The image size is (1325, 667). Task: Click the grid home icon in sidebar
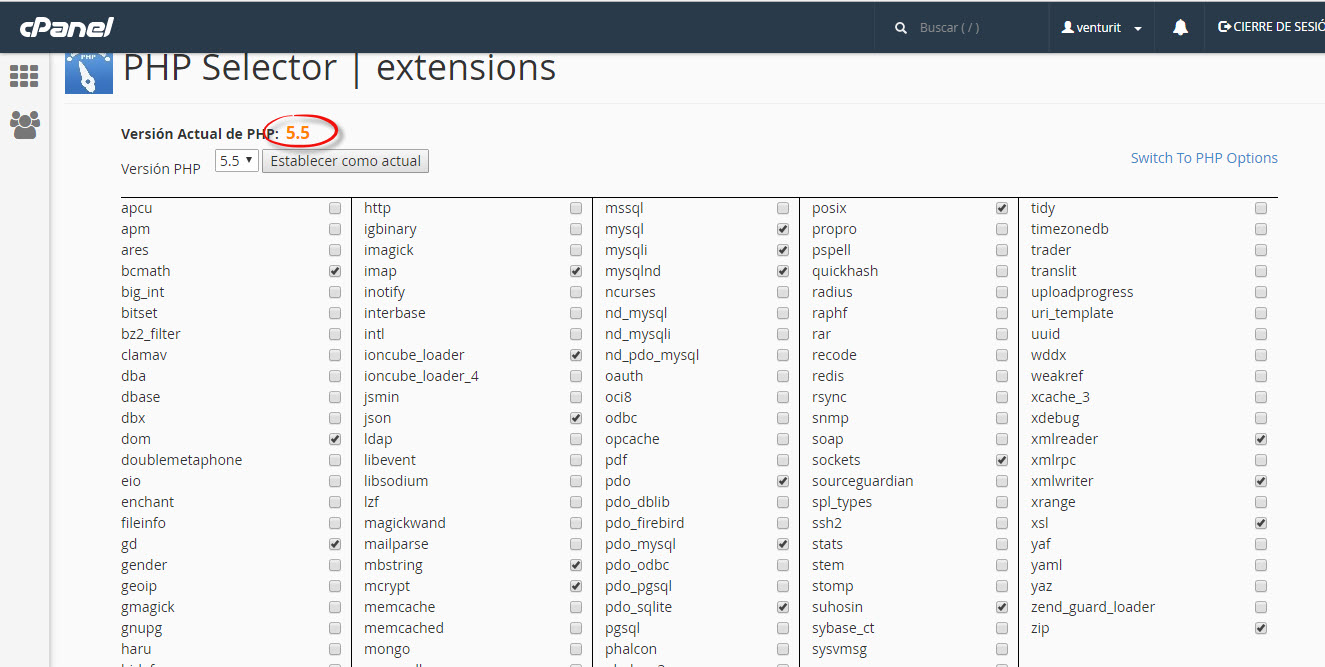[24, 76]
